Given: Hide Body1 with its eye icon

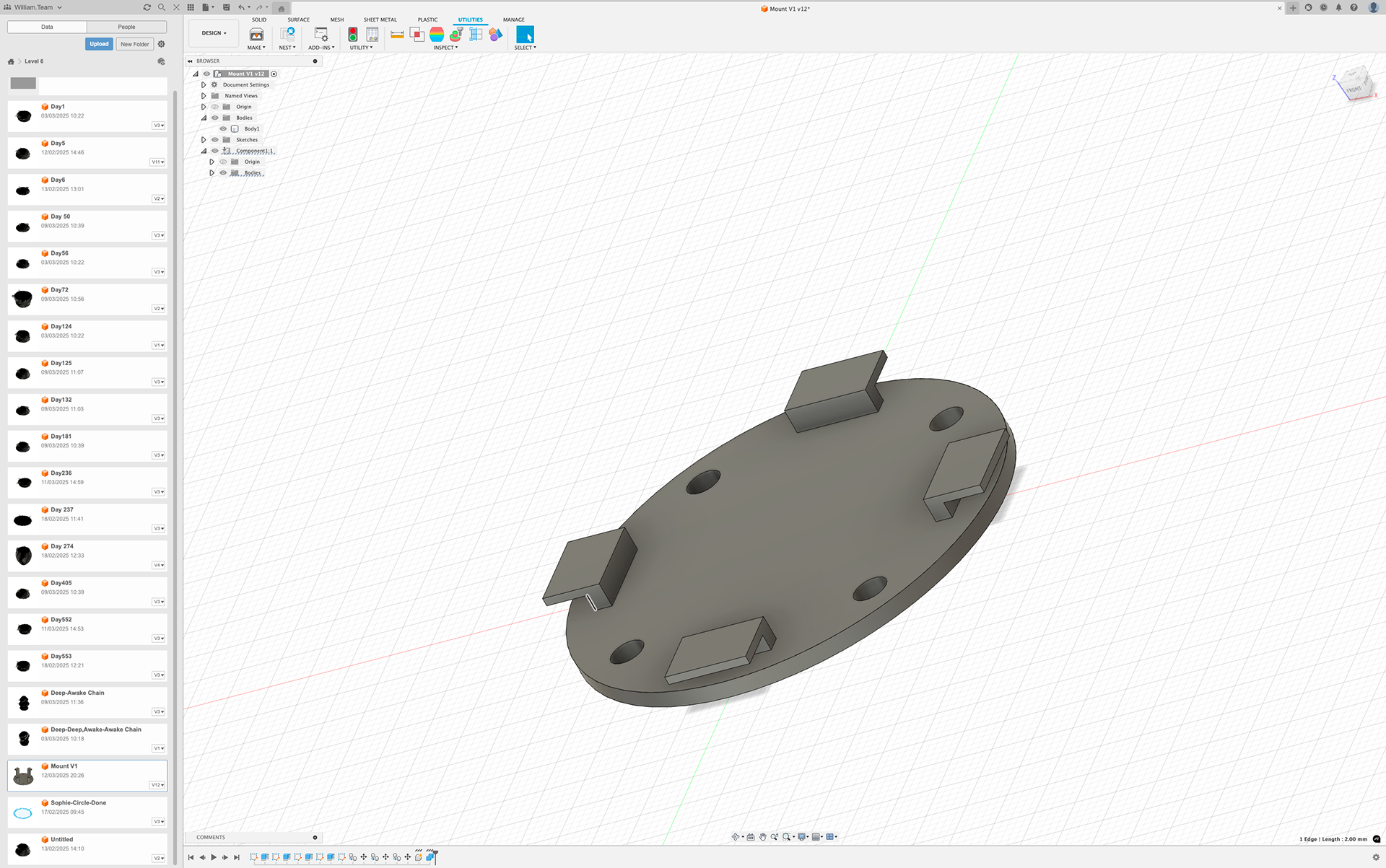Looking at the screenshot, I should (x=223, y=128).
